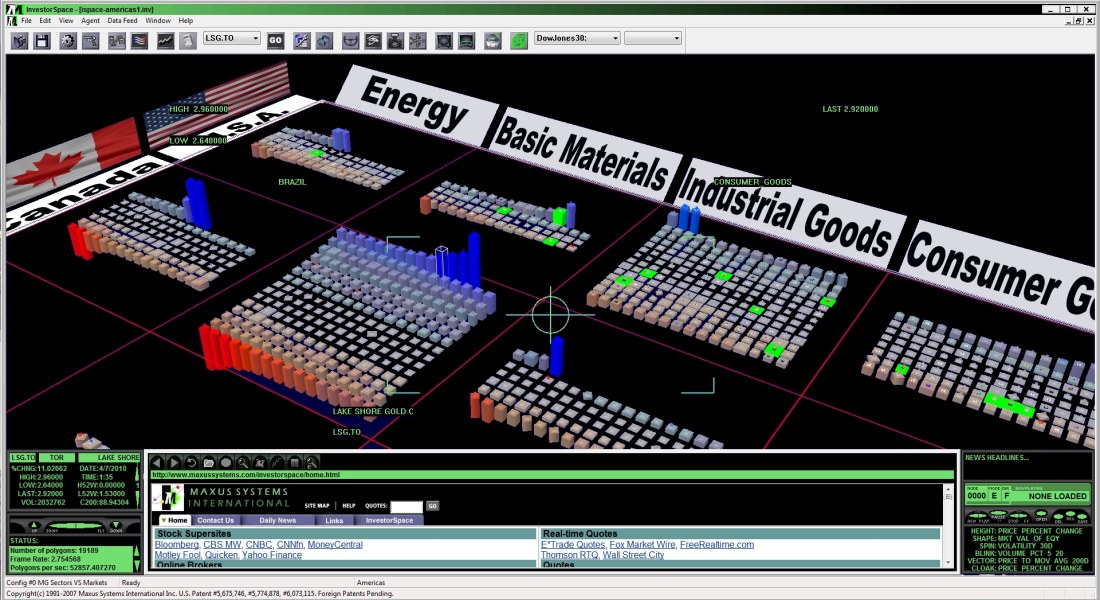Click the pencil-chart icon right of GO
The height and width of the screenshot is (600, 1100).
click(302, 41)
